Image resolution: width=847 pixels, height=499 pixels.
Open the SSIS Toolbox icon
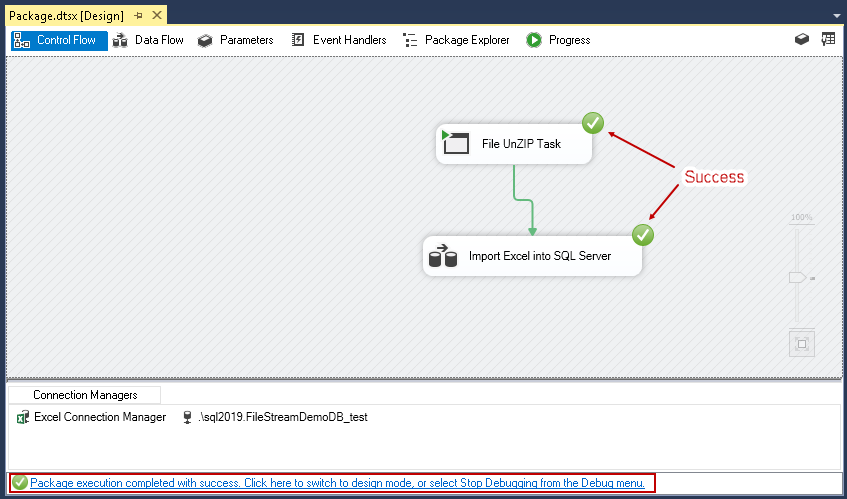(802, 39)
